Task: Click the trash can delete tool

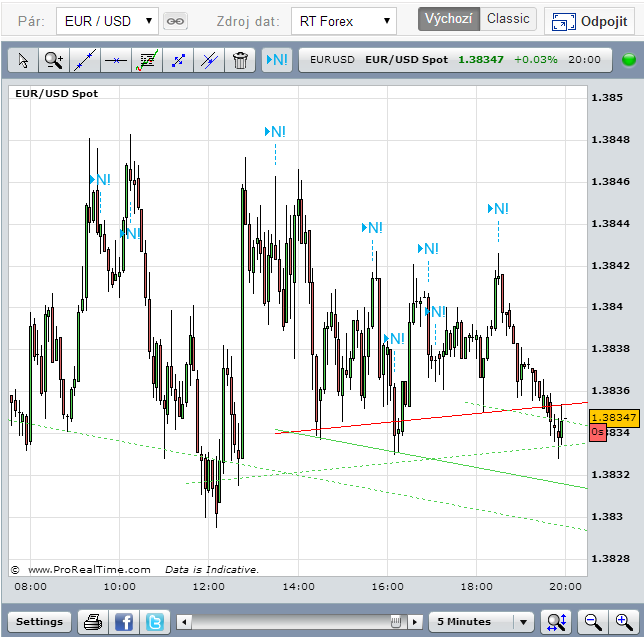Action: tap(240, 60)
